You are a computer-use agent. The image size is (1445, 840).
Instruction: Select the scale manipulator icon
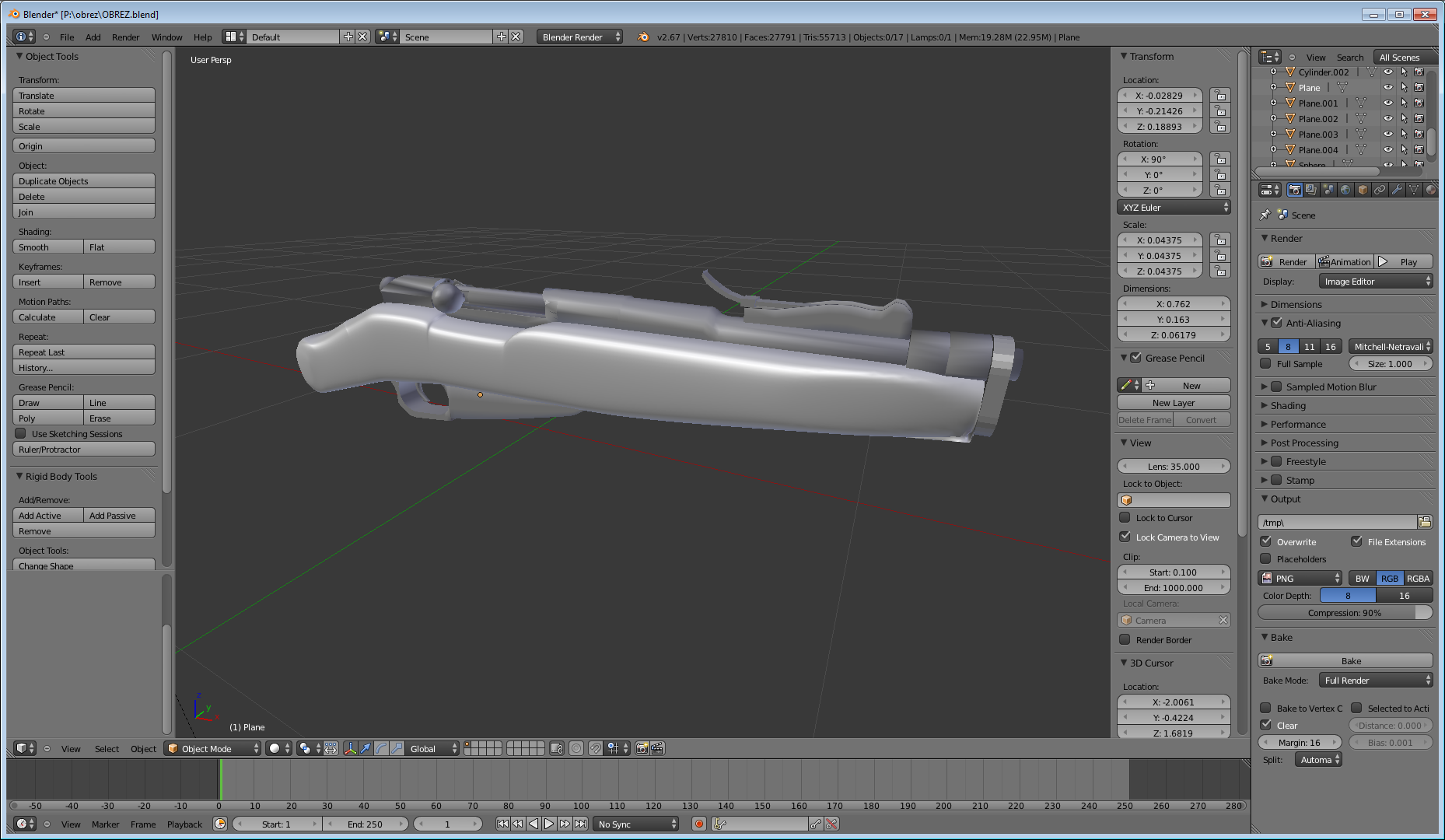tap(397, 748)
